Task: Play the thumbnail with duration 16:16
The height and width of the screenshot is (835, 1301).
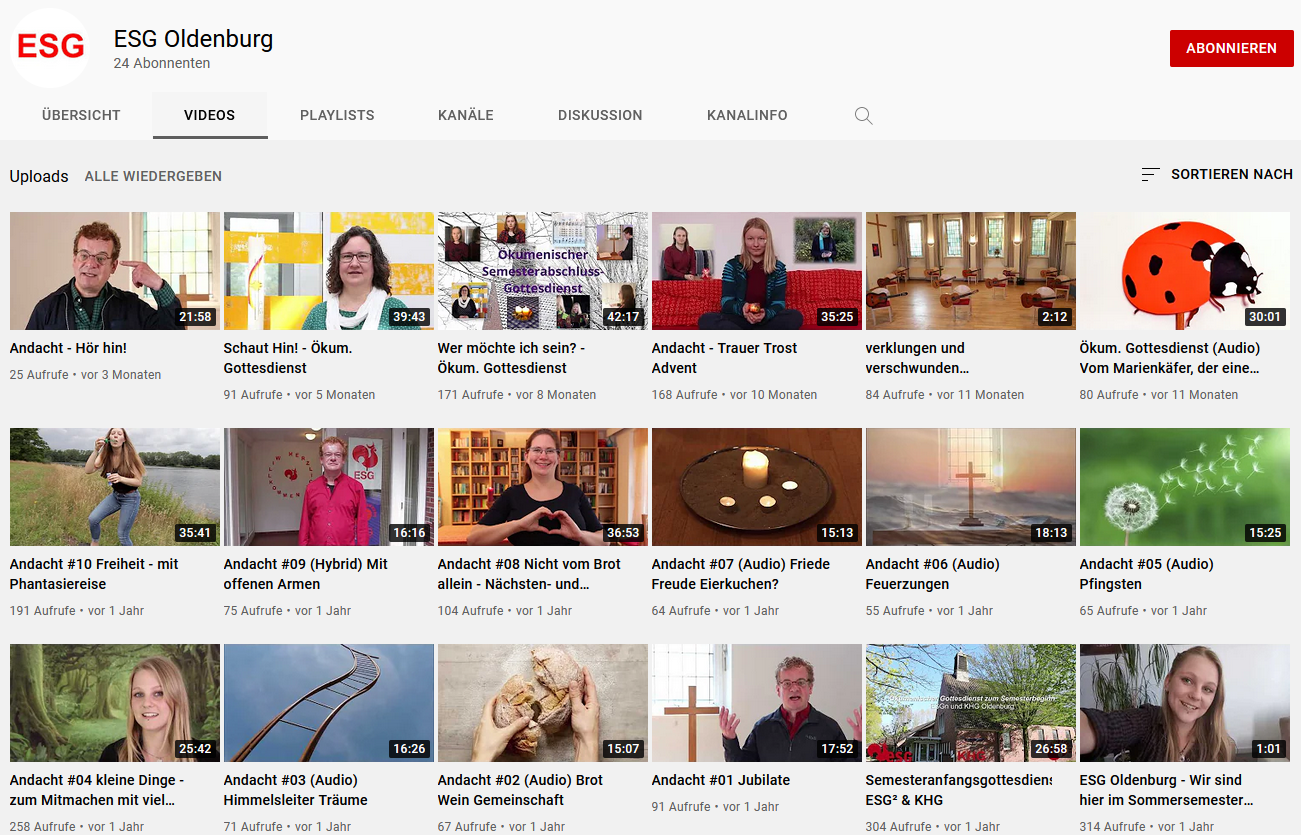Action: tap(329, 487)
